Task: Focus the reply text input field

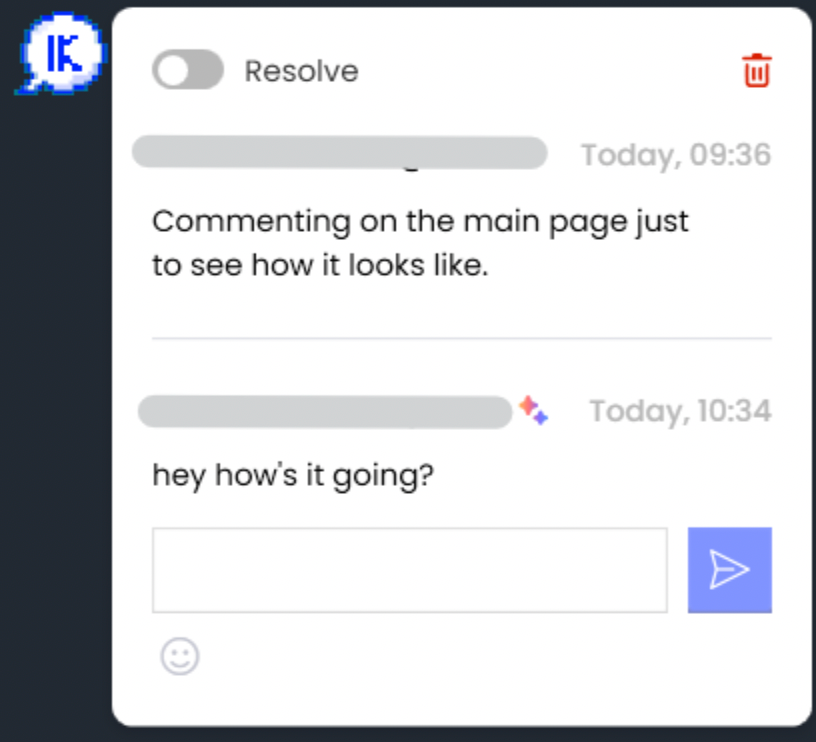Action: pos(410,570)
